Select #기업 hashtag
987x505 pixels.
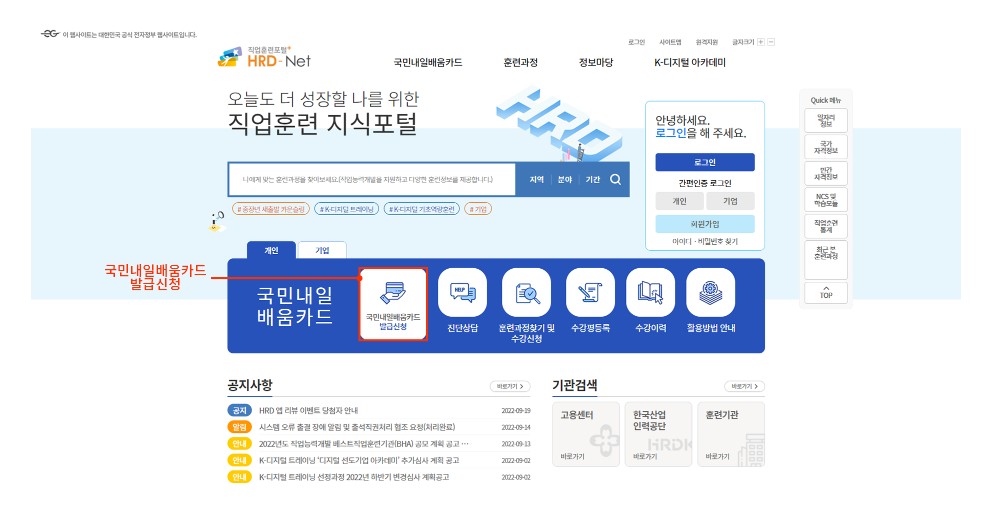coord(478,208)
